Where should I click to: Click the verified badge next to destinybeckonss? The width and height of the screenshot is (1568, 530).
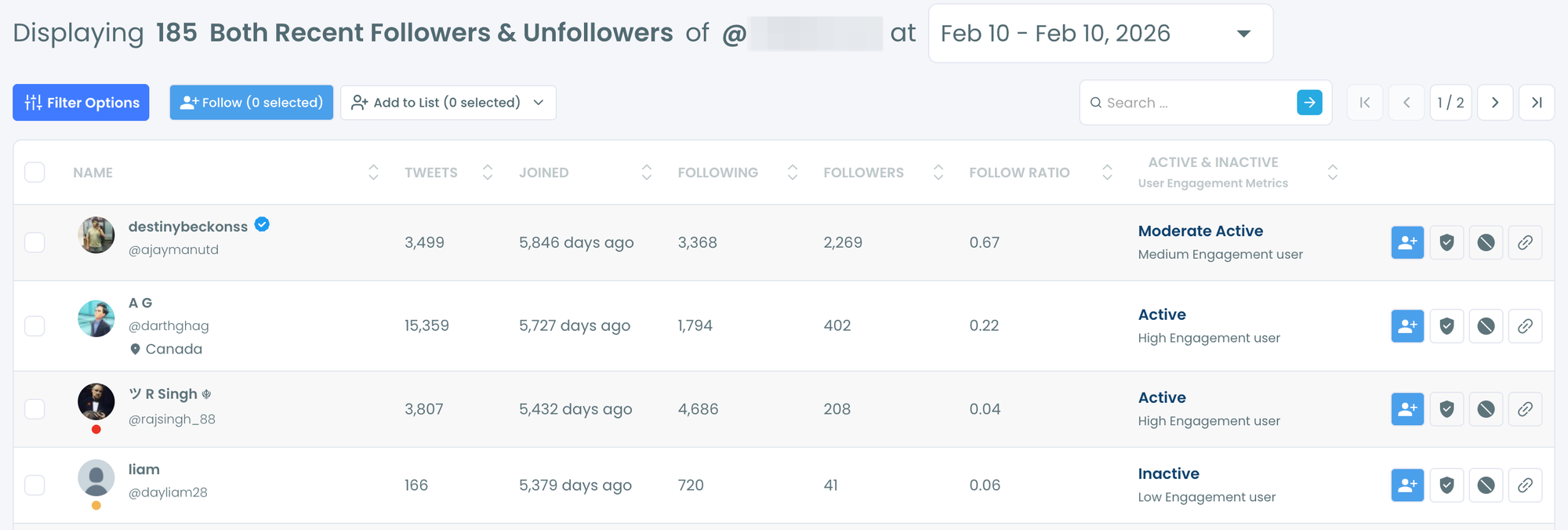pos(261,224)
